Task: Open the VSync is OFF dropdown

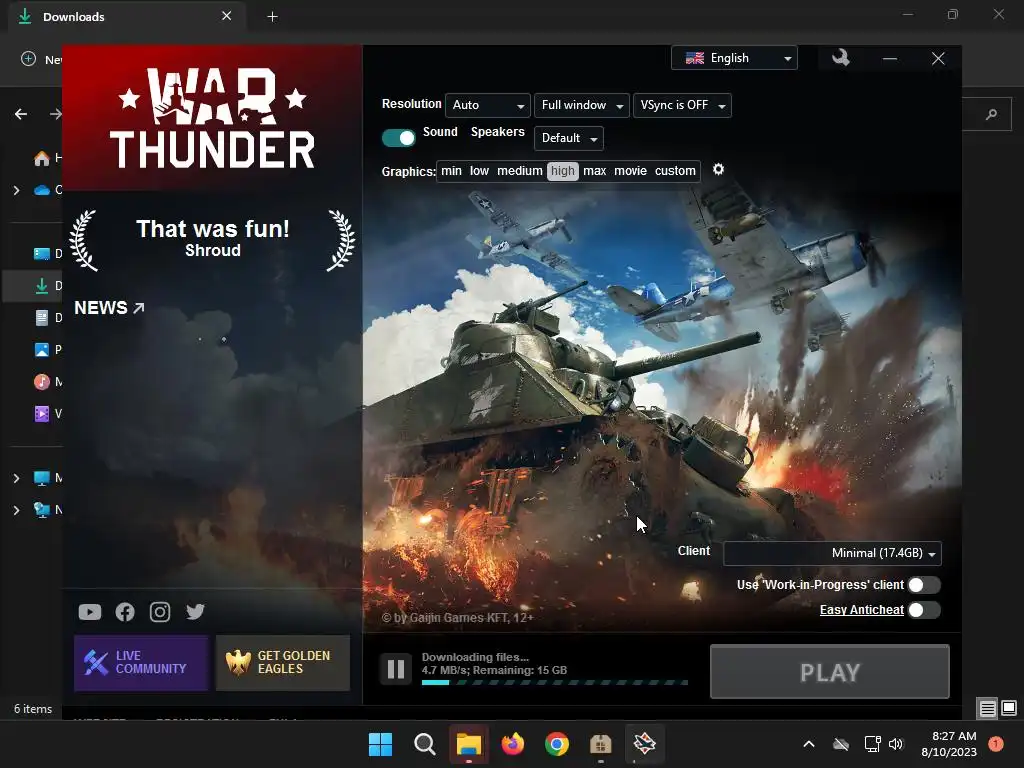Action: click(682, 105)
